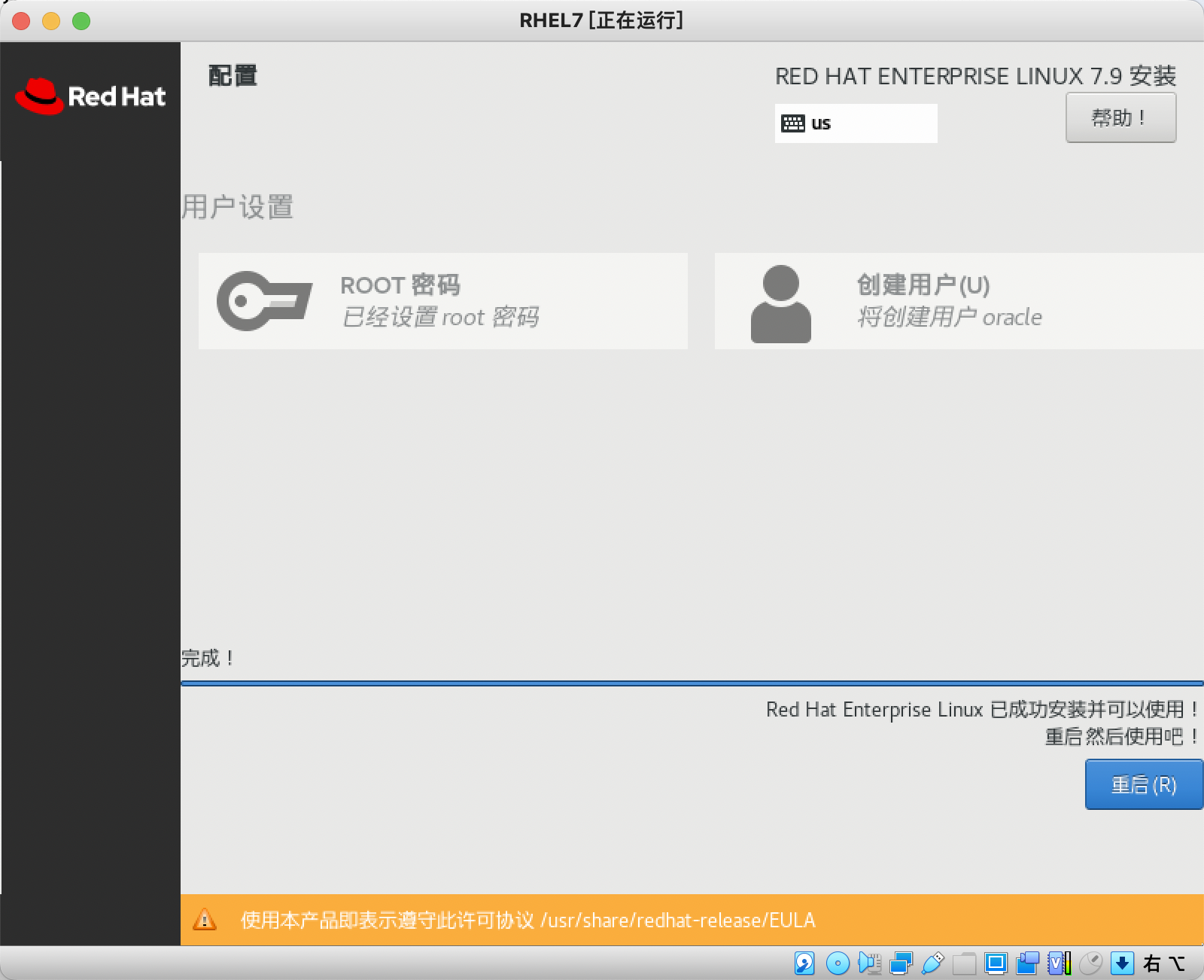Open the 创建用户(U) setting
The width and height of the screenshot is (1204, 980).
point(959,301)
